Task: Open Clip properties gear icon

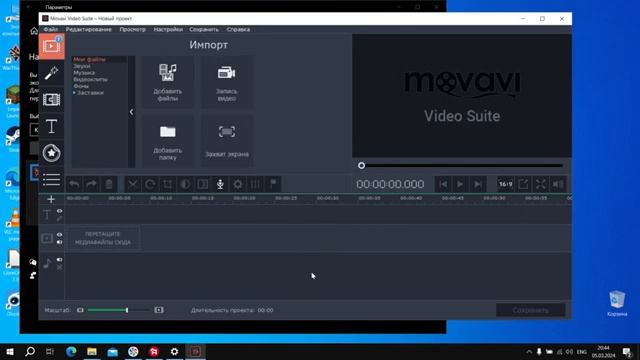Action: (238, 184)
